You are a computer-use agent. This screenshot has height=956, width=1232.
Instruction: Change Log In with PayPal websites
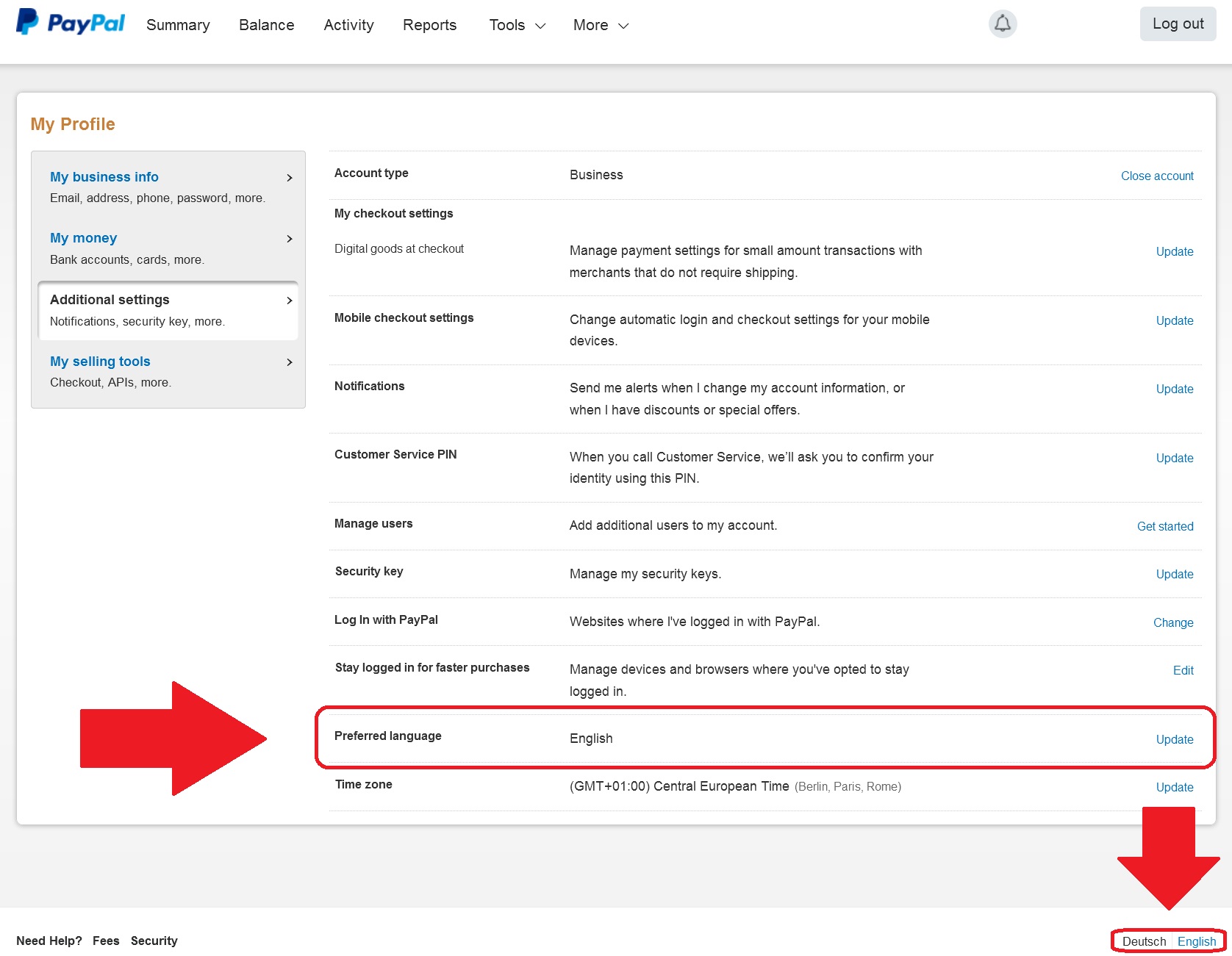(1173, 623)
